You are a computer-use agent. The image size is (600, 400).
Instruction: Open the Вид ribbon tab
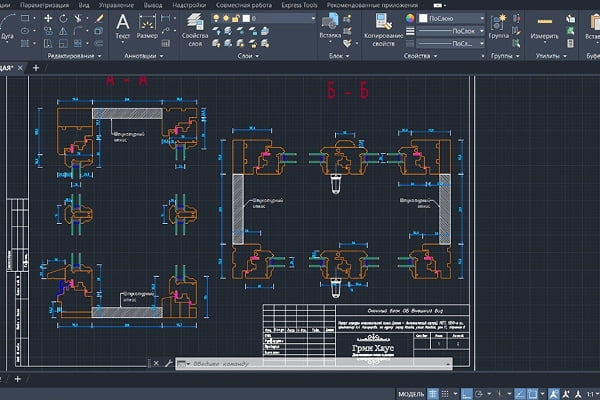(83, 5)
